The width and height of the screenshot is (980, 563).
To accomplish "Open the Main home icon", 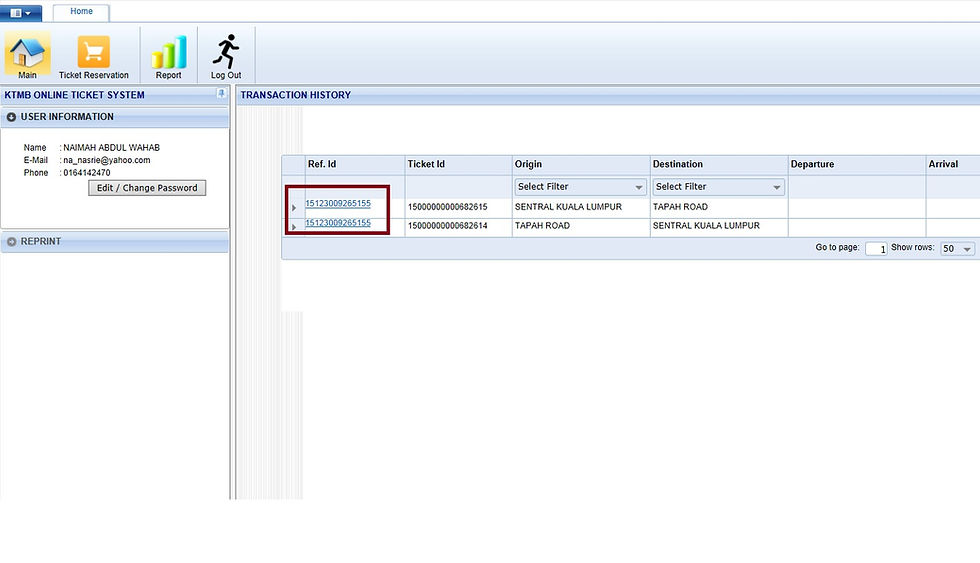I will point(27,57).
